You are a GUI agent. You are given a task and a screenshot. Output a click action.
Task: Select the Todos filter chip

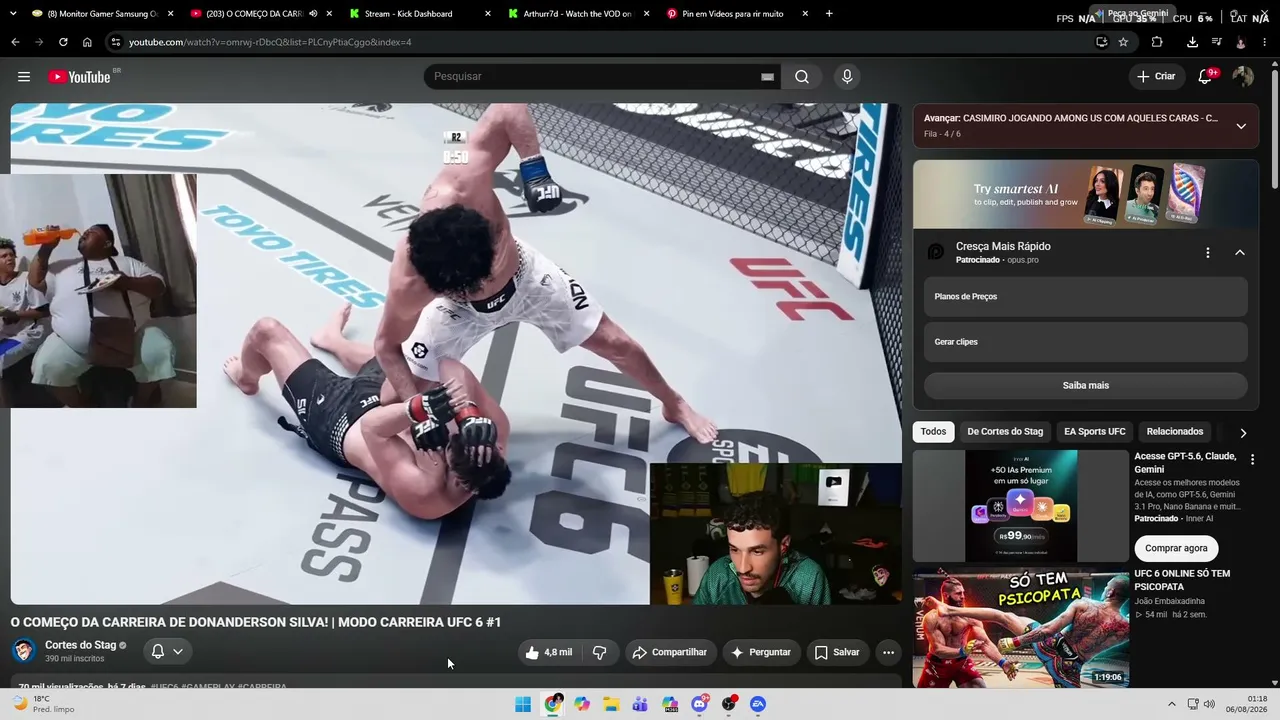[933, 432]
